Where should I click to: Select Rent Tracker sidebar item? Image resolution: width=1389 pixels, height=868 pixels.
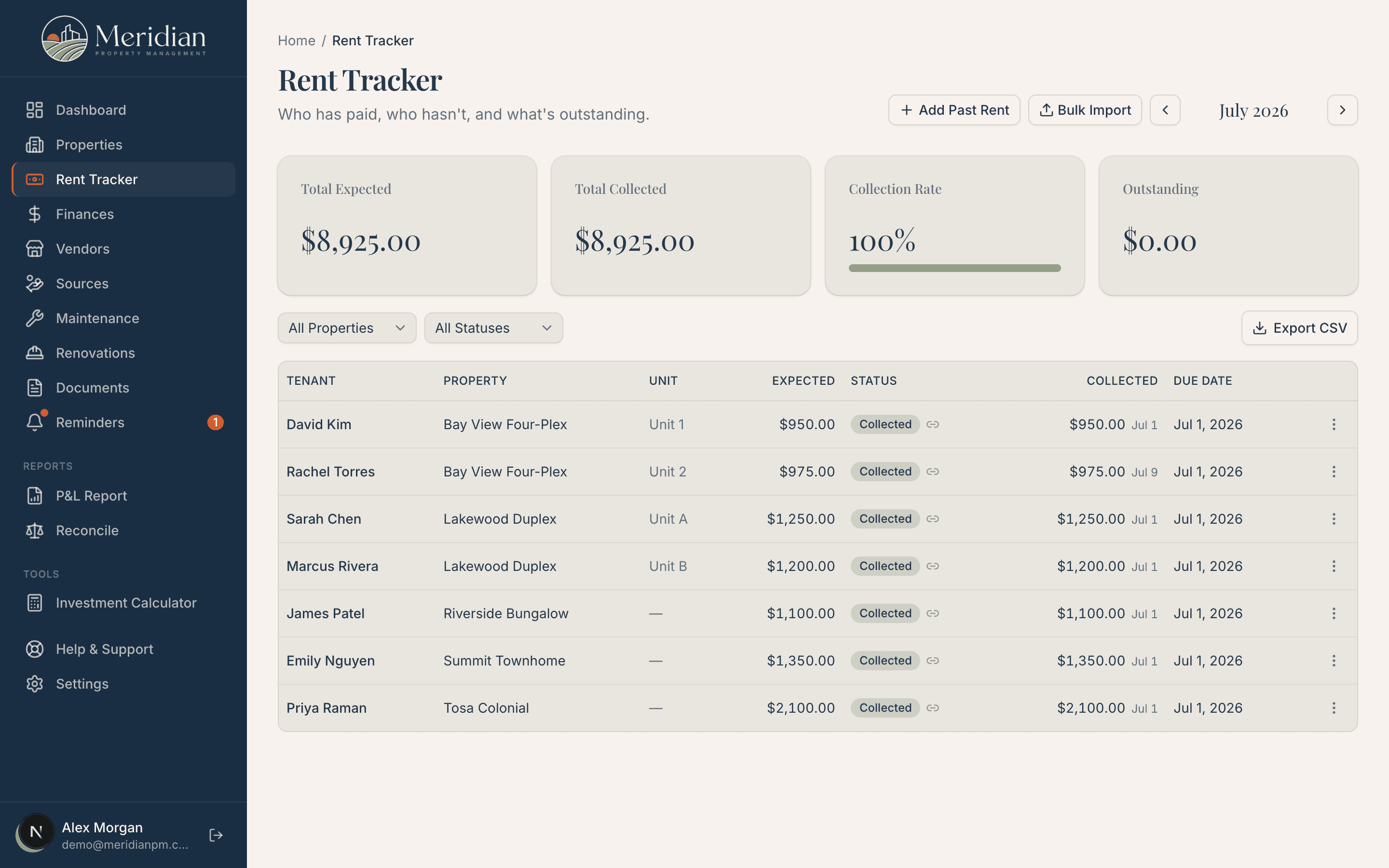123,179
